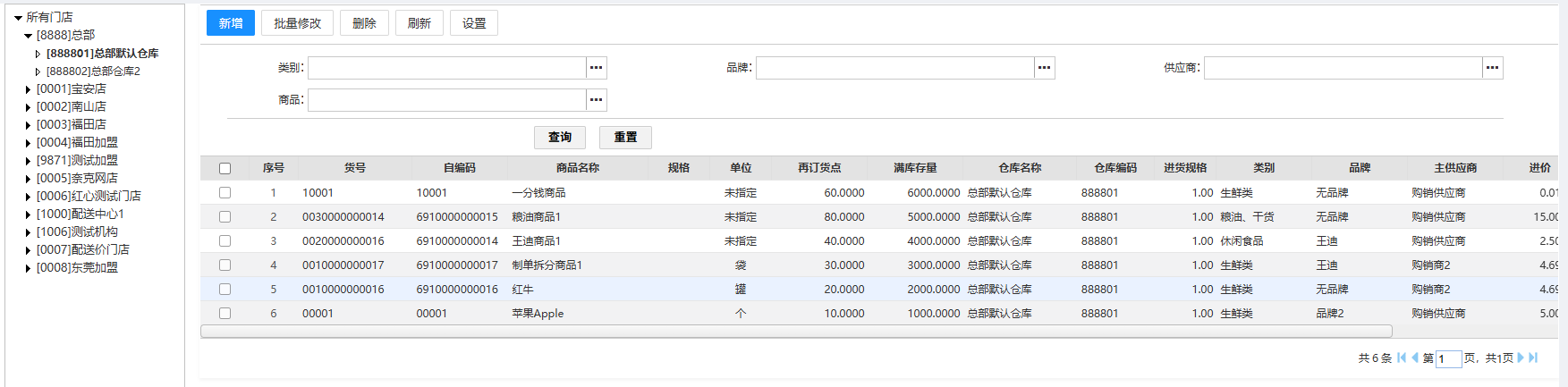Click the 删除 delete button
The width and height of the screenshot is (1568, 387).
pyautogui.click(x=364, y=23)
